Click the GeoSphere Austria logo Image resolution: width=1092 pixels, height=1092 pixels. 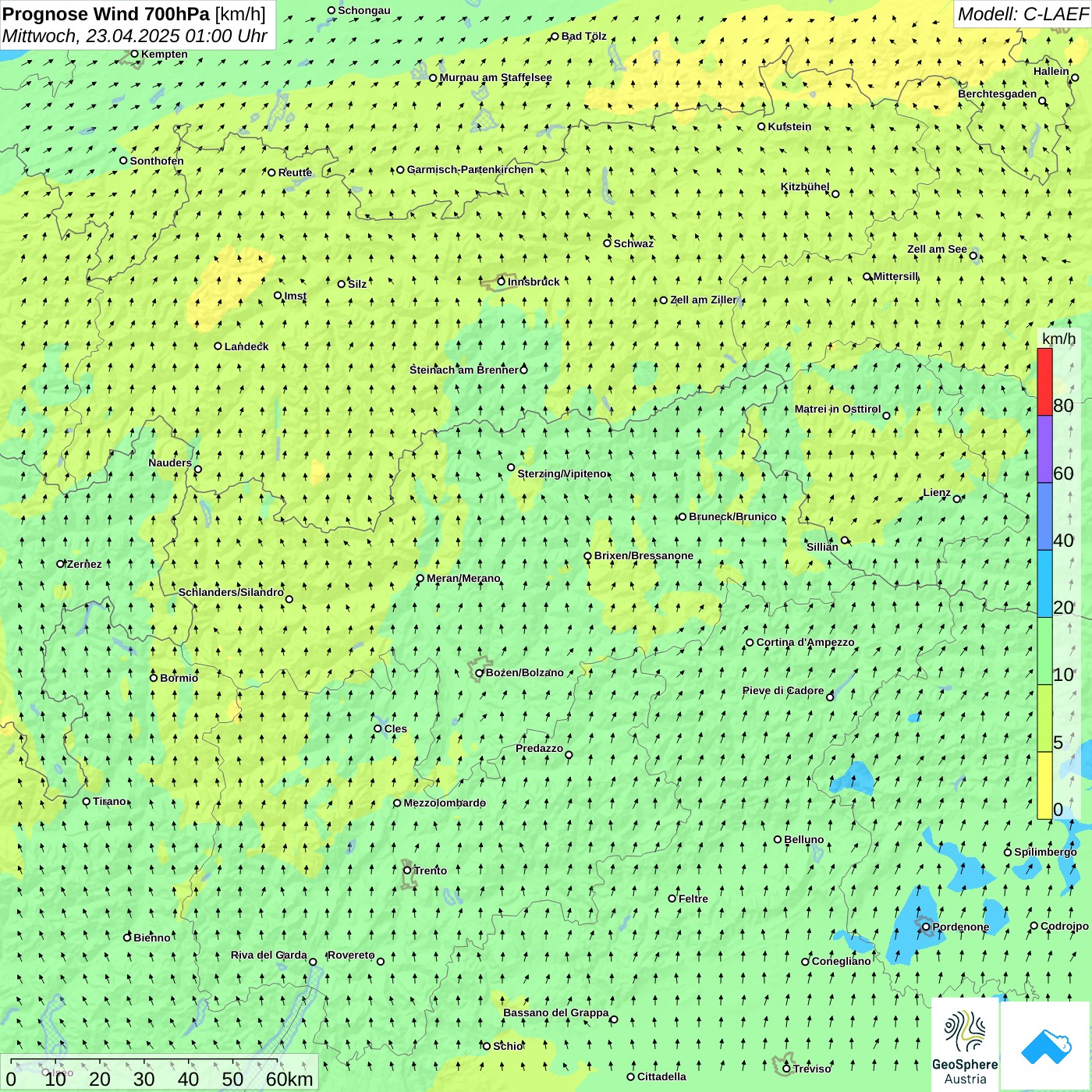coord(965,1046)
